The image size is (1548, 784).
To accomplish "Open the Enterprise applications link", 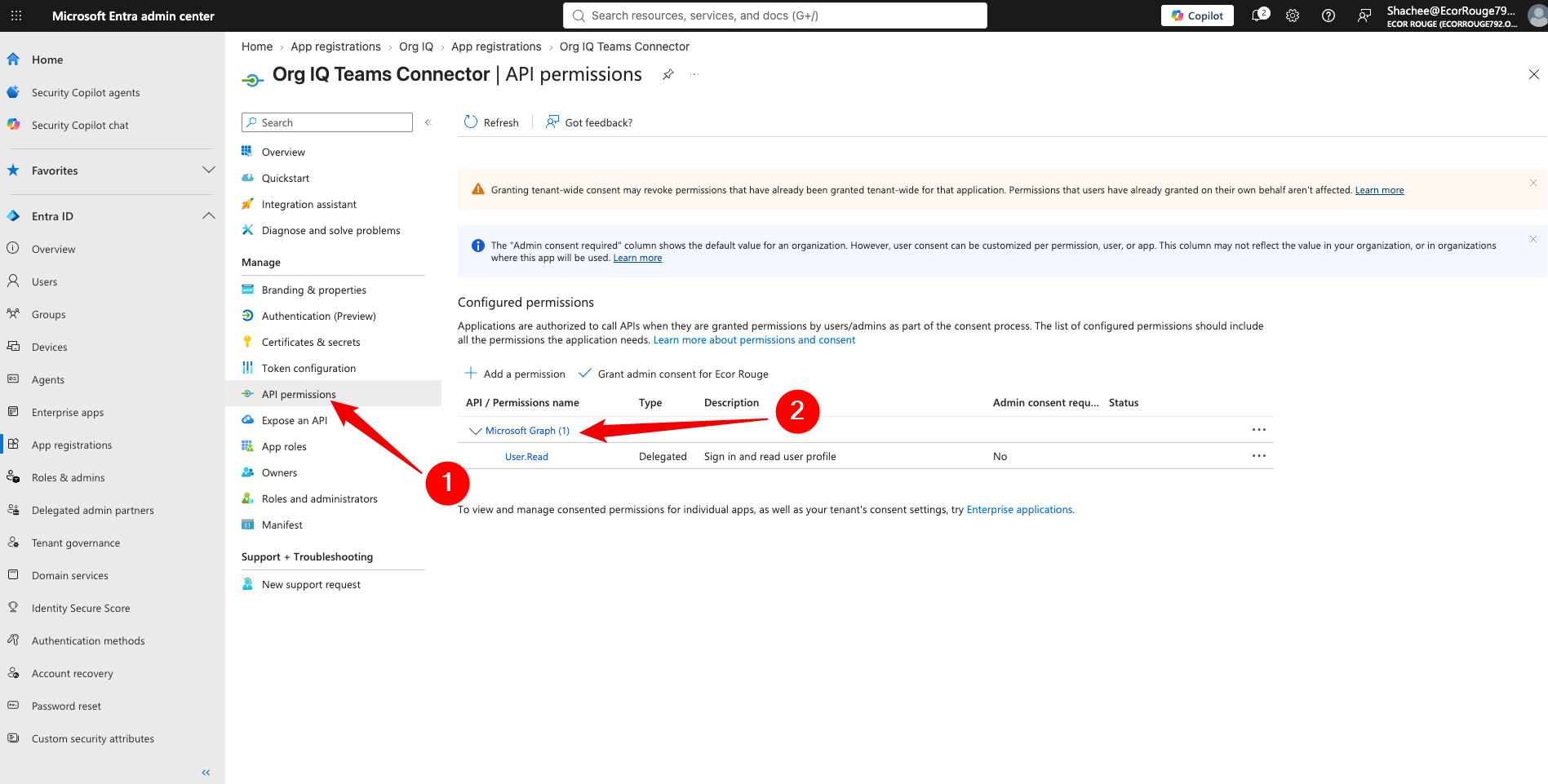I will [x=1019, y=510].
